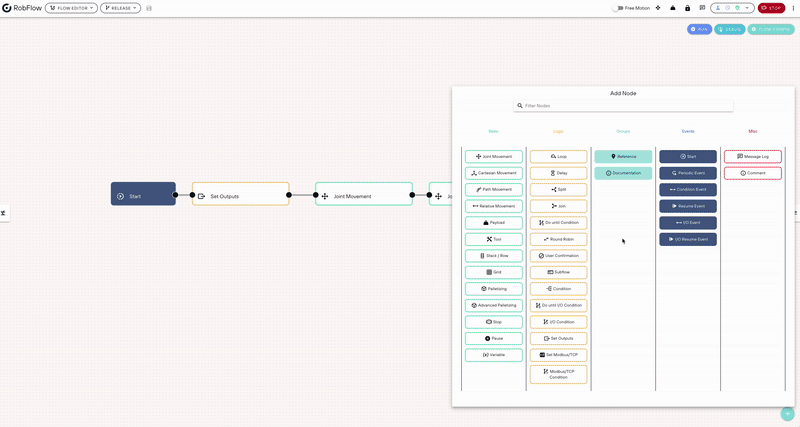The height and width of the screenshot is (427, 800).
Task: Select the Joint Movement node on the canvas
Action: click(364, 194)
